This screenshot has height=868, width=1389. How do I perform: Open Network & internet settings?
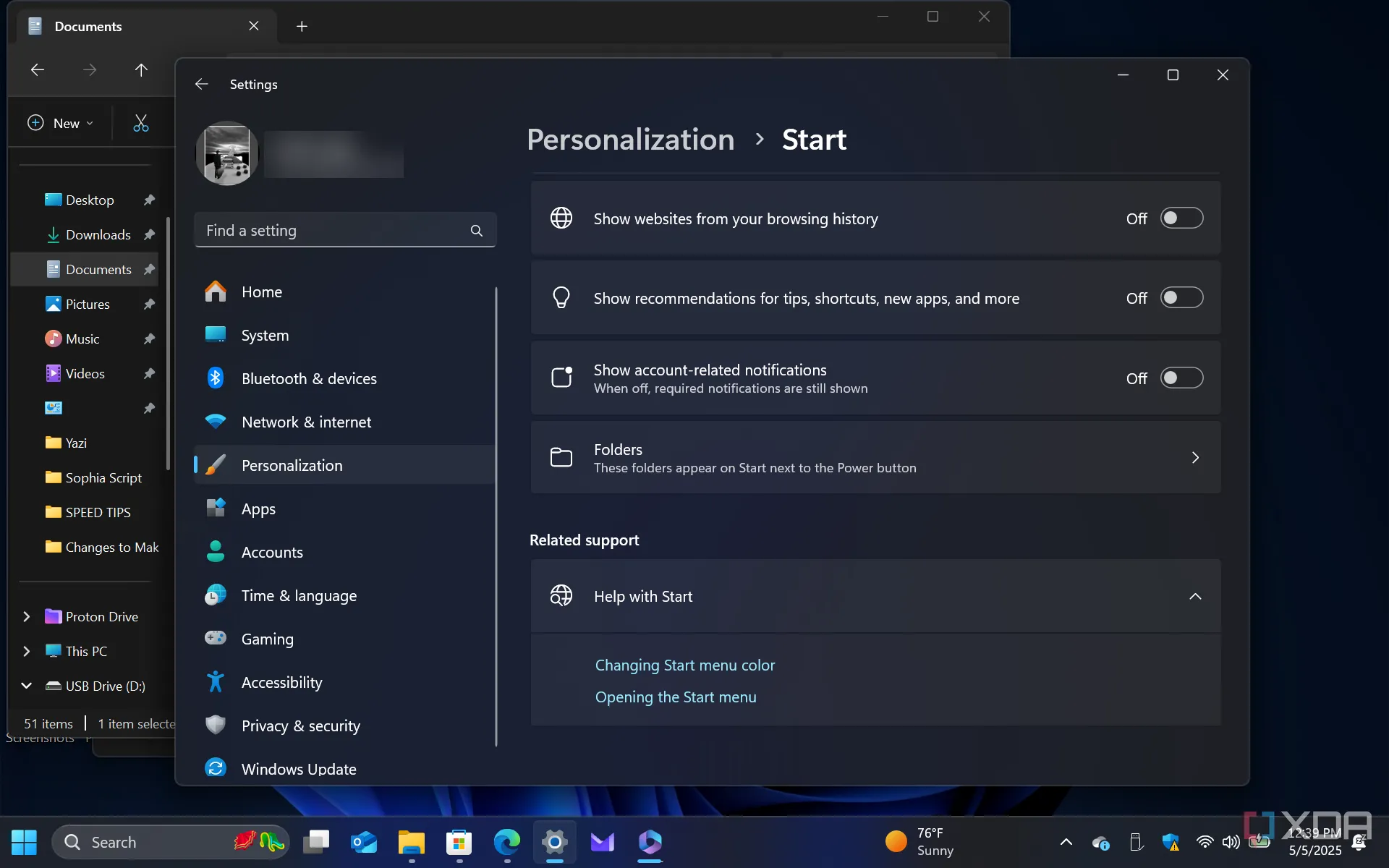click(345, 422)
